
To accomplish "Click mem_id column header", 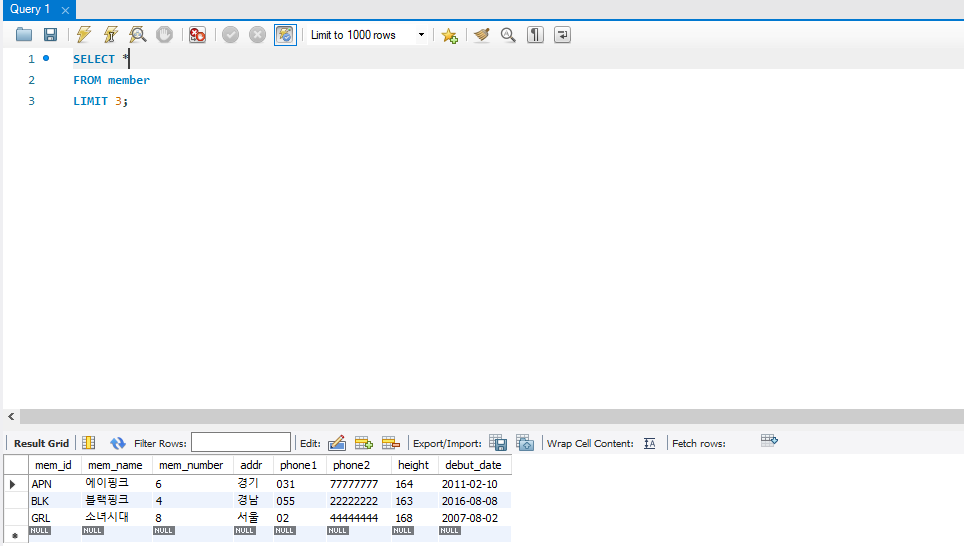I will pos(53,465).
